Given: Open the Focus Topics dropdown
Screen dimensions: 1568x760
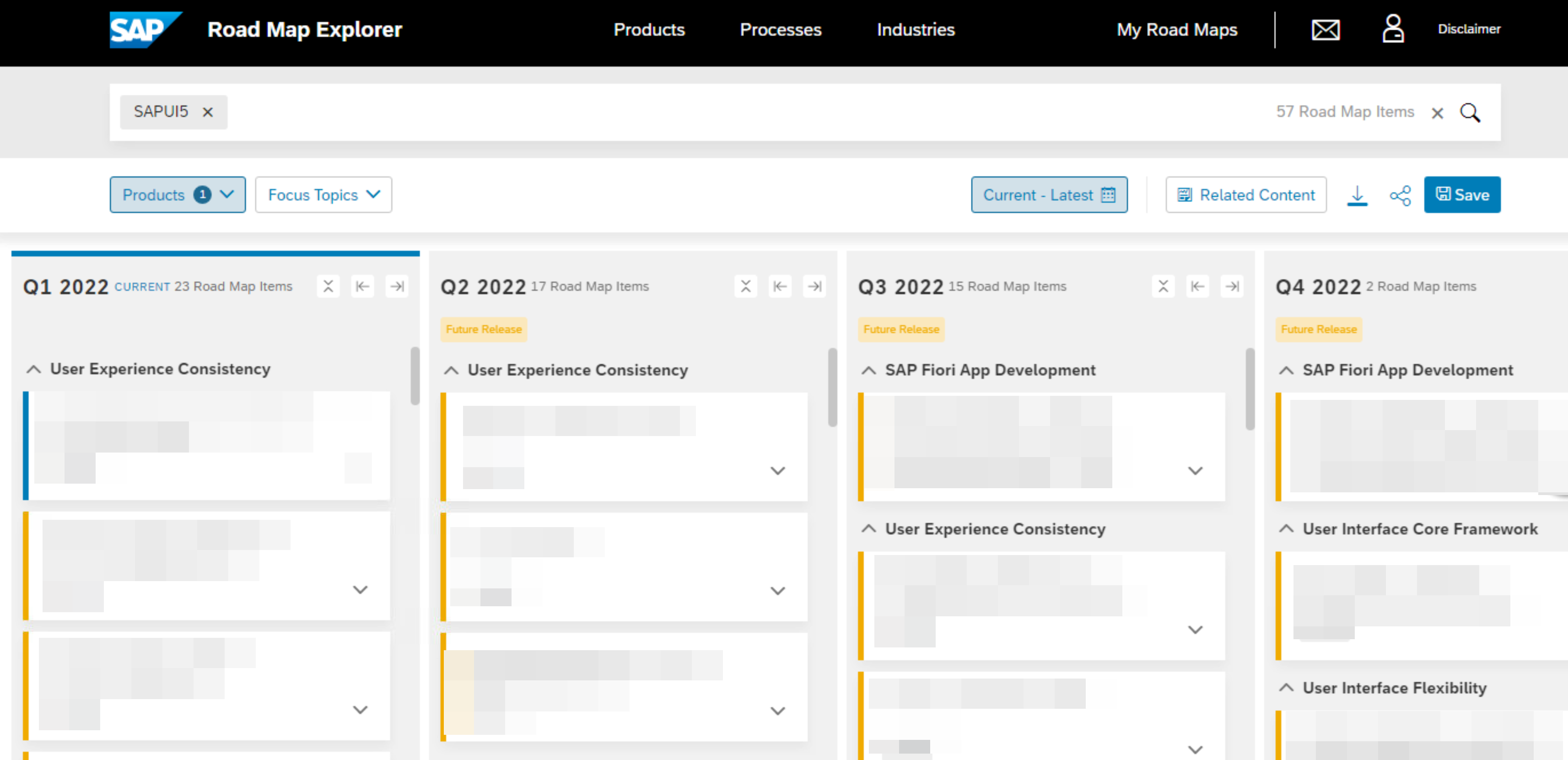Looking at the screenshot, I should pyautogui.click(x=323, y=195).
